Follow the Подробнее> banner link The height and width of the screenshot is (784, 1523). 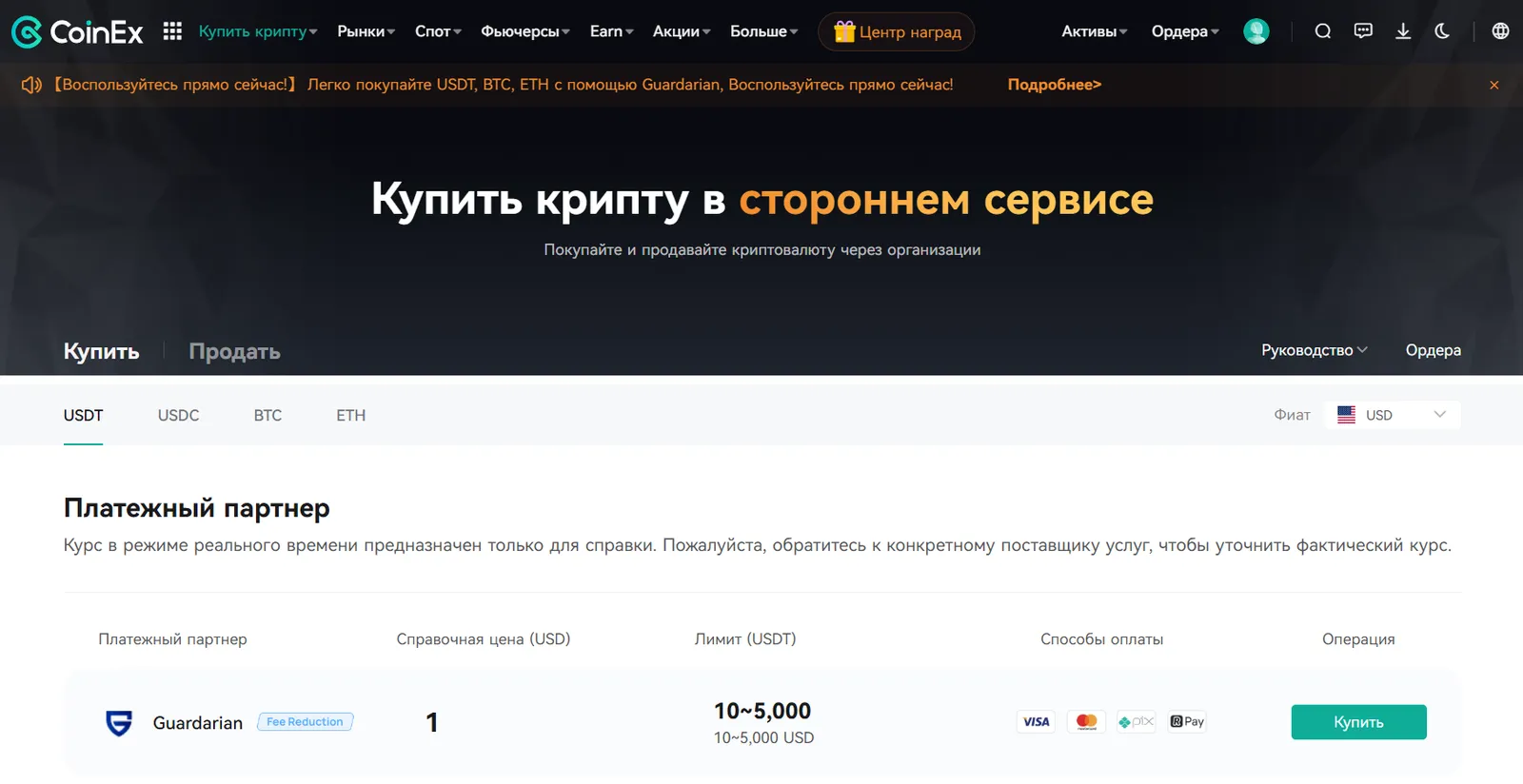[x=1055, y=85]
